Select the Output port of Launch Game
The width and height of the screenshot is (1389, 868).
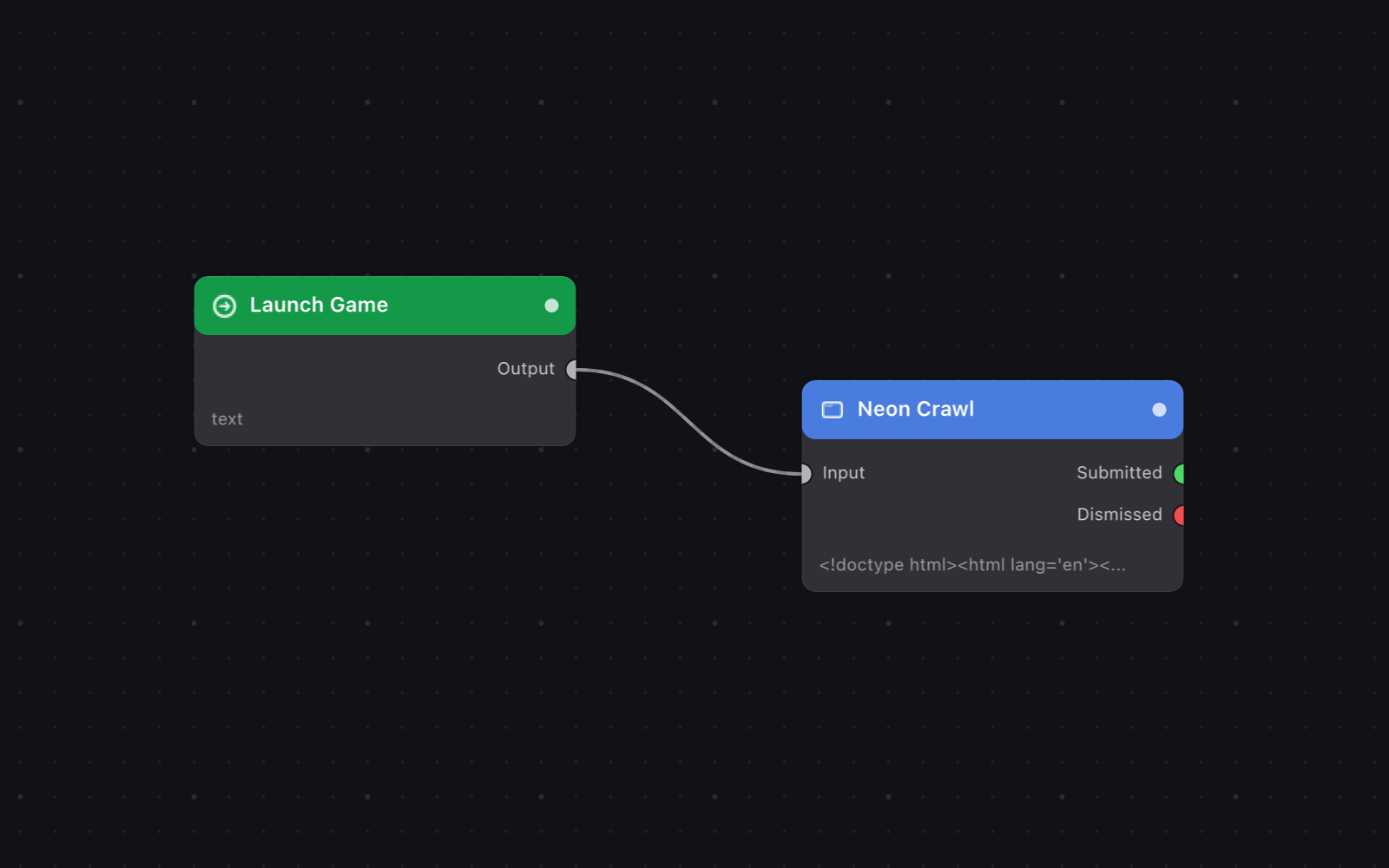click(572, 370)
